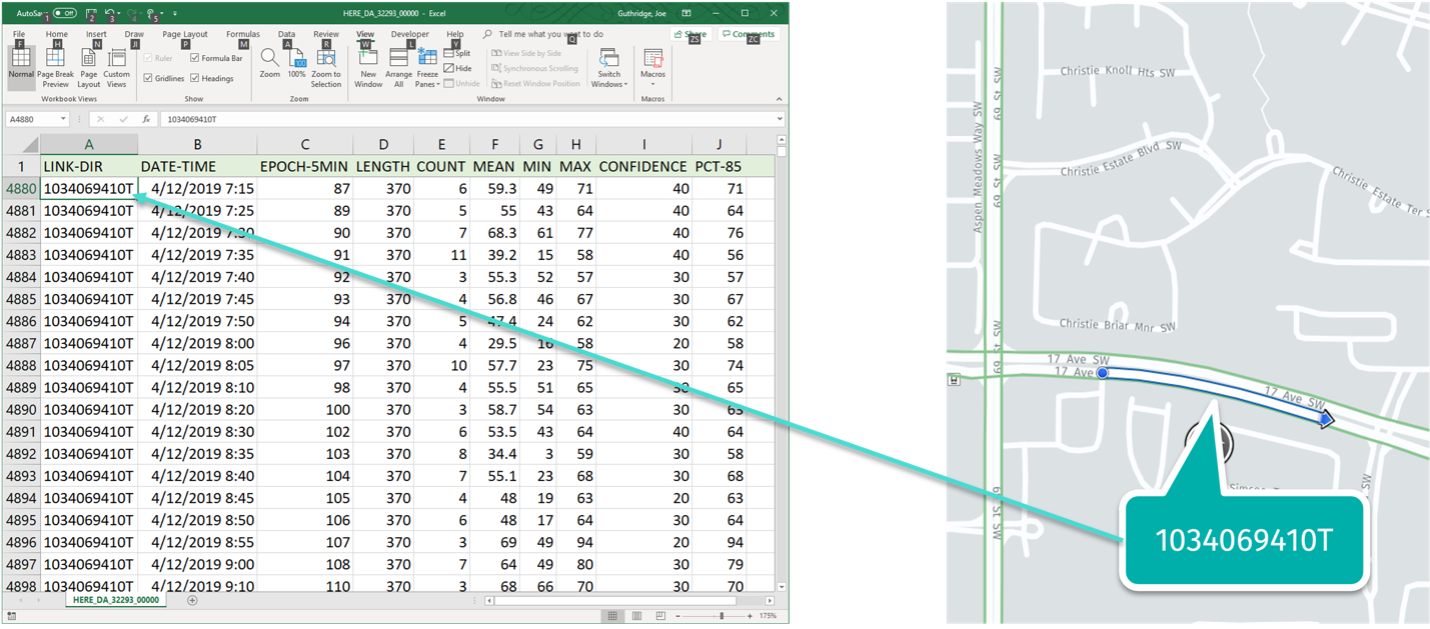Adjust the status bar zoom slider
Image resolution: width=1430 pixels, height=629 pixels.
click(721, 616)
